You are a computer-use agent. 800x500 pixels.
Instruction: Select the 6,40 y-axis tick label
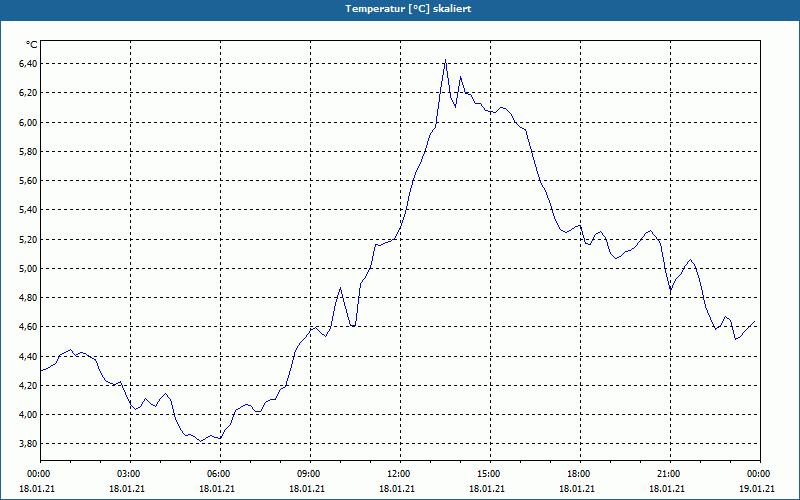(28, 64)
